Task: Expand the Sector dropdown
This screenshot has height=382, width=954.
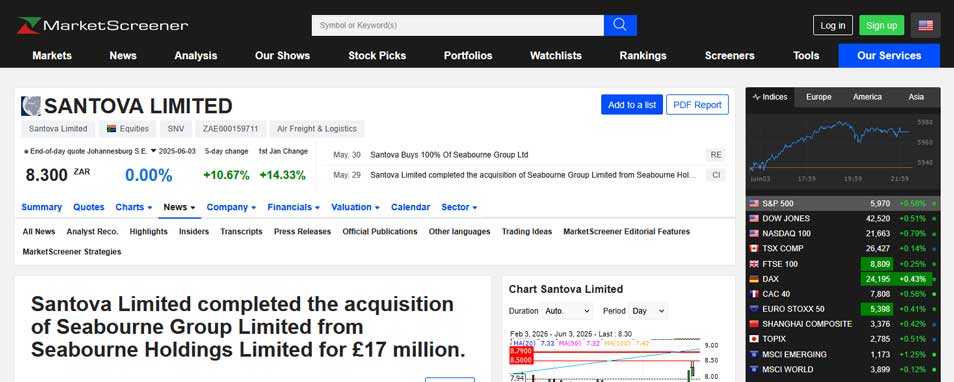Action: [x=459, y=207]
